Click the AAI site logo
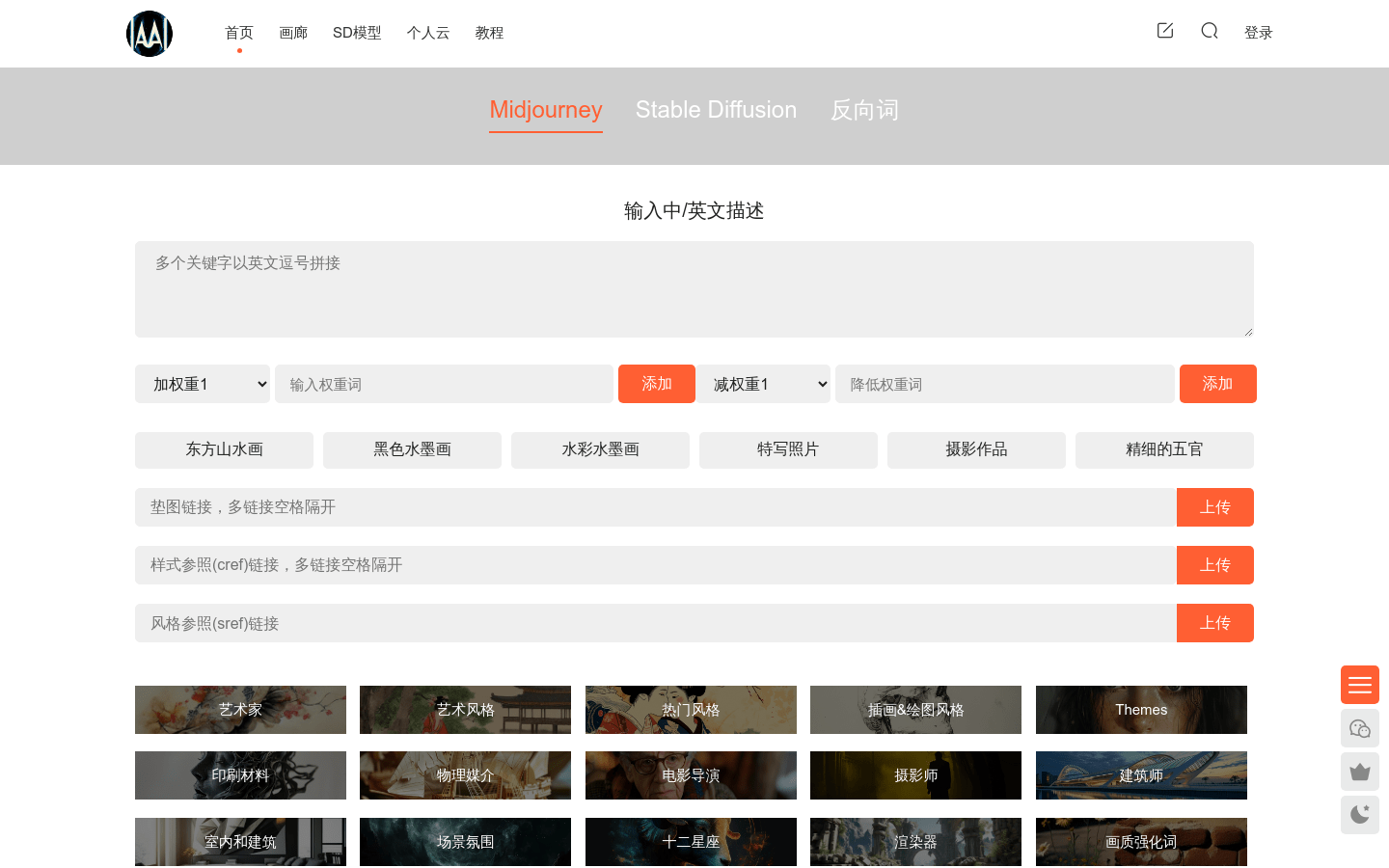This screenshot has height=868, width=1389. [x=150, y=34]
